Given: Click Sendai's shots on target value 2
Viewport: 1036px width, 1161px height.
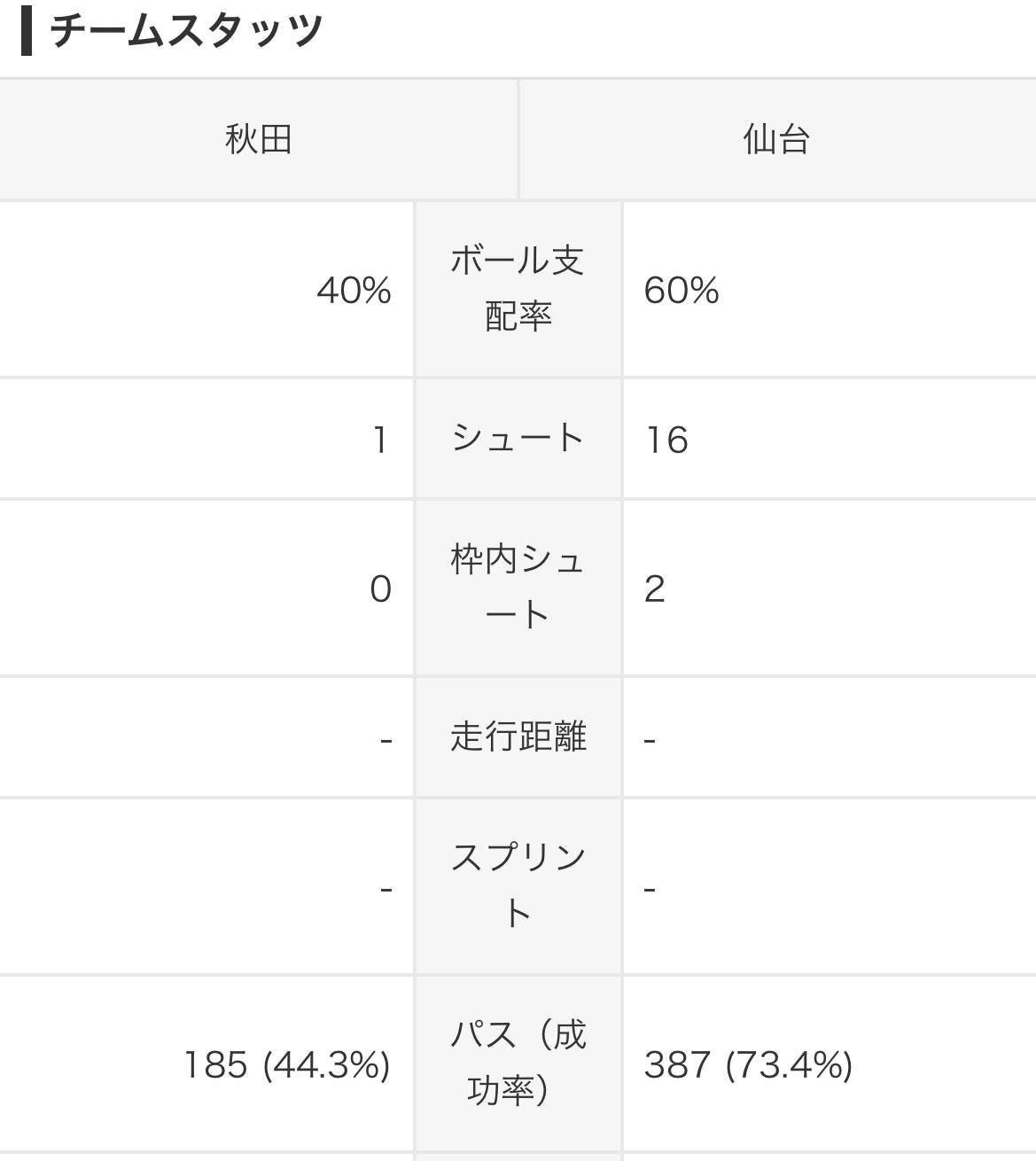Looking at the screenshot, I should (x=655, y=589).
